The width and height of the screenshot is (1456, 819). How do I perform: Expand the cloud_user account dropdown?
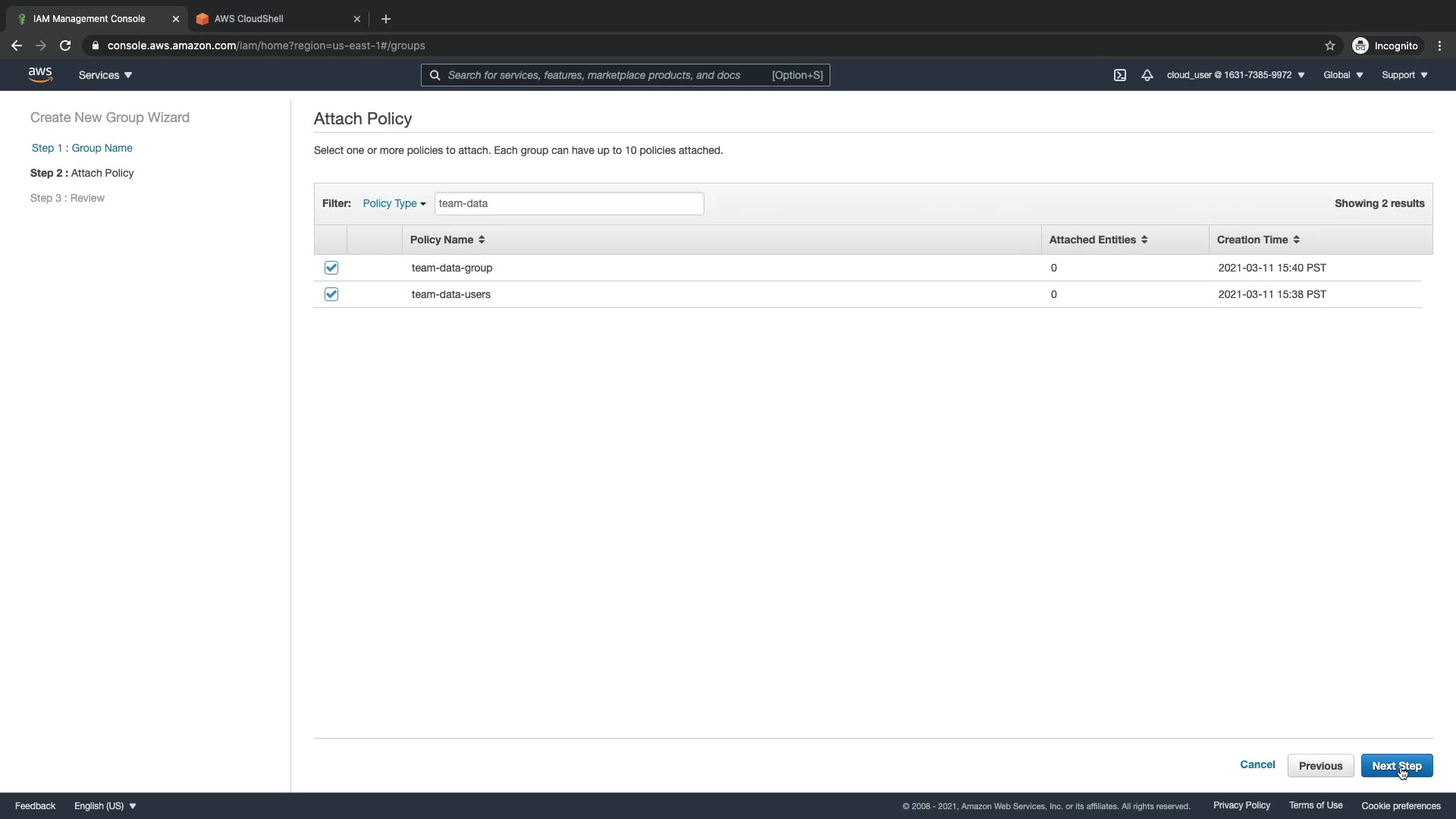click(1235, 75)
